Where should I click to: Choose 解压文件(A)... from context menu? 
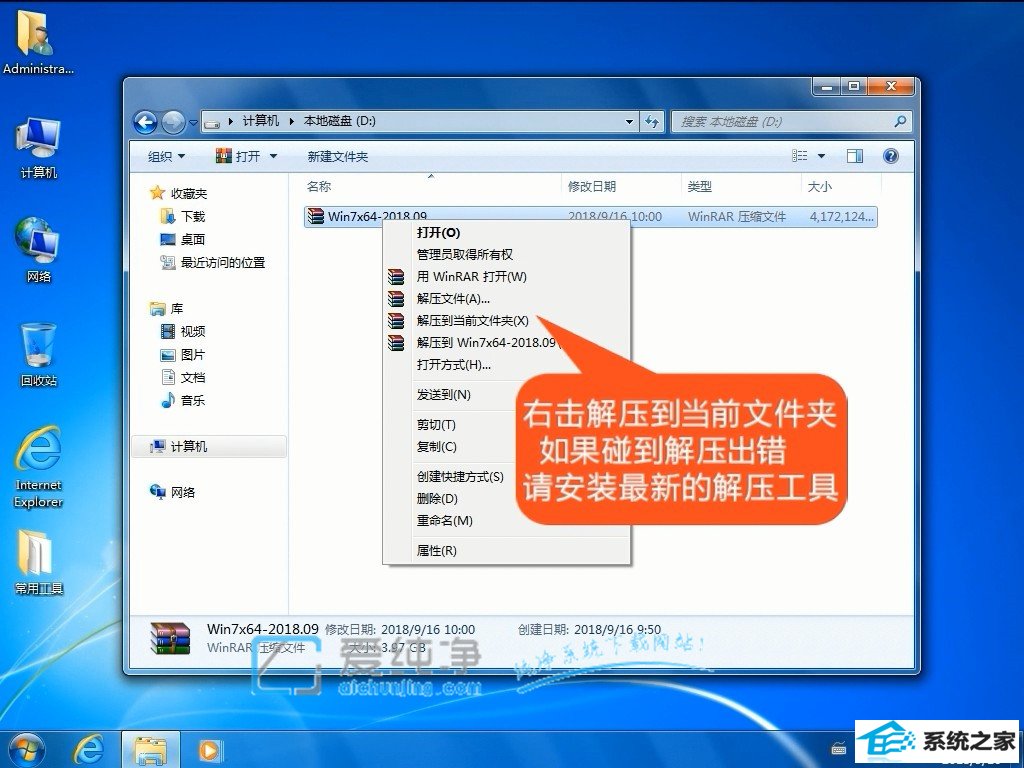(453, 299)
